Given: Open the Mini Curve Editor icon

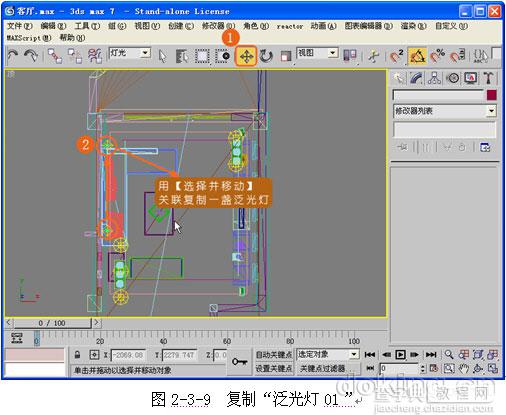Looking at the screenshot, I should click(x=17, y=338).
